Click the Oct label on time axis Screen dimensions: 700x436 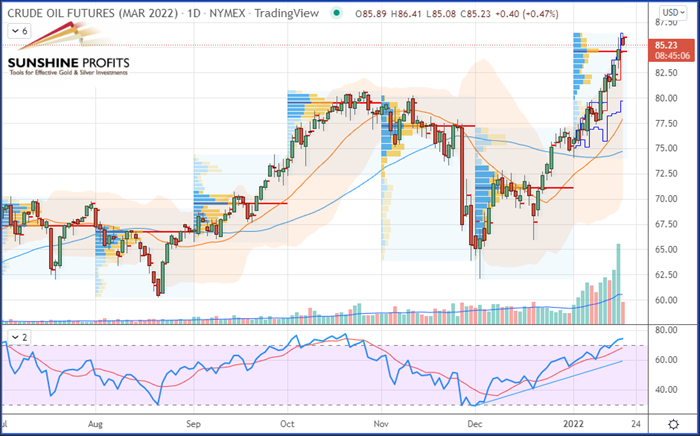288,424
